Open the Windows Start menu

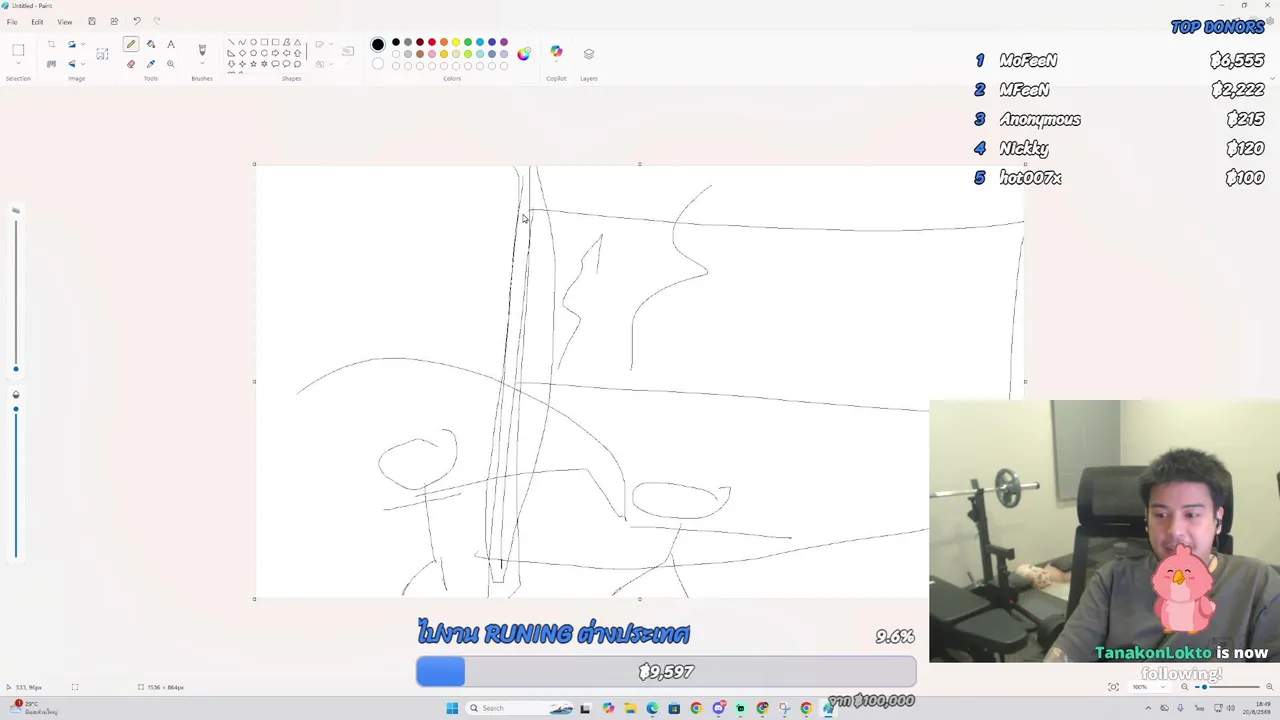click(452, 708)
